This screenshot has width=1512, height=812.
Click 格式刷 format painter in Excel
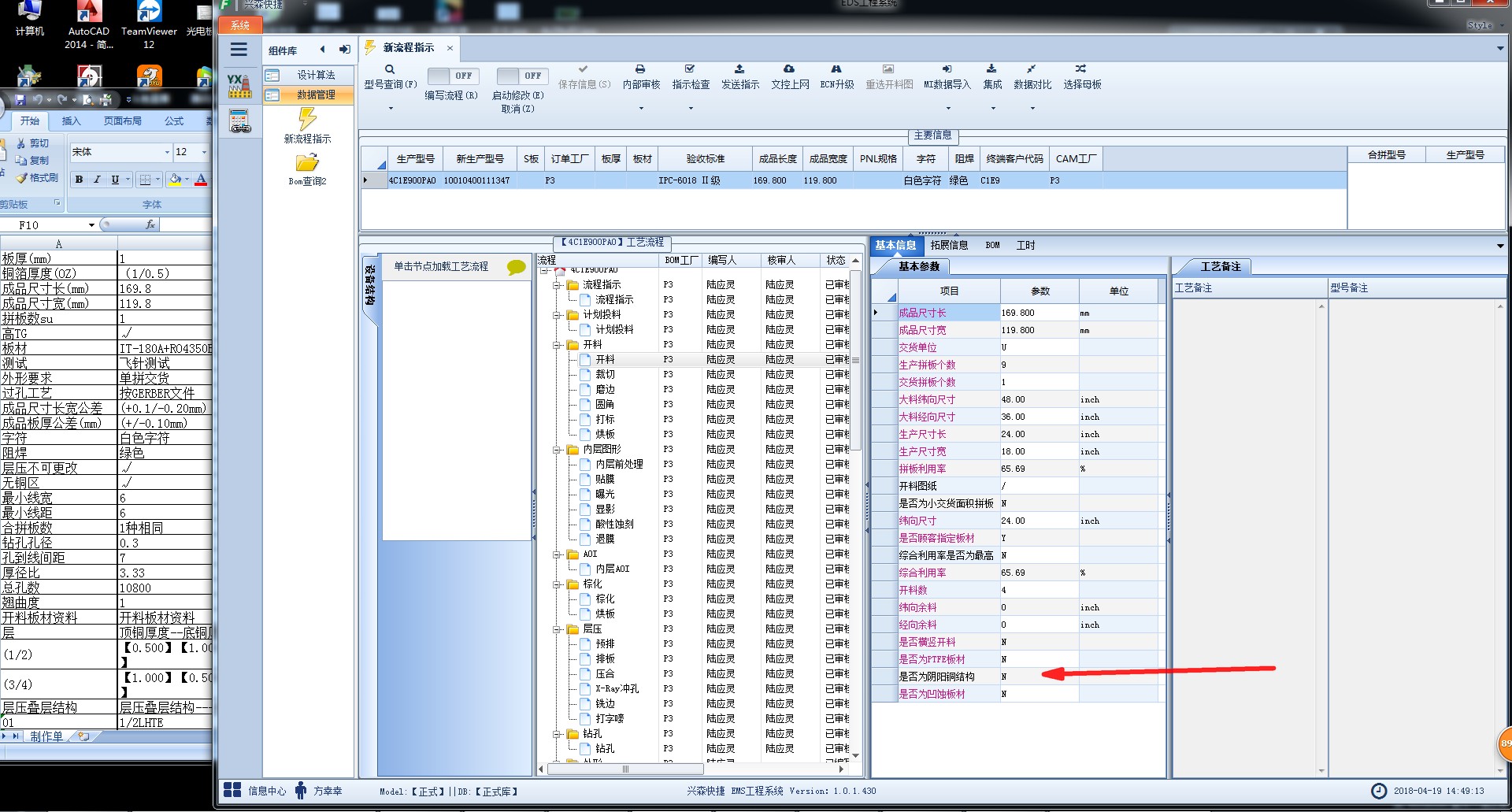(37, 178)
